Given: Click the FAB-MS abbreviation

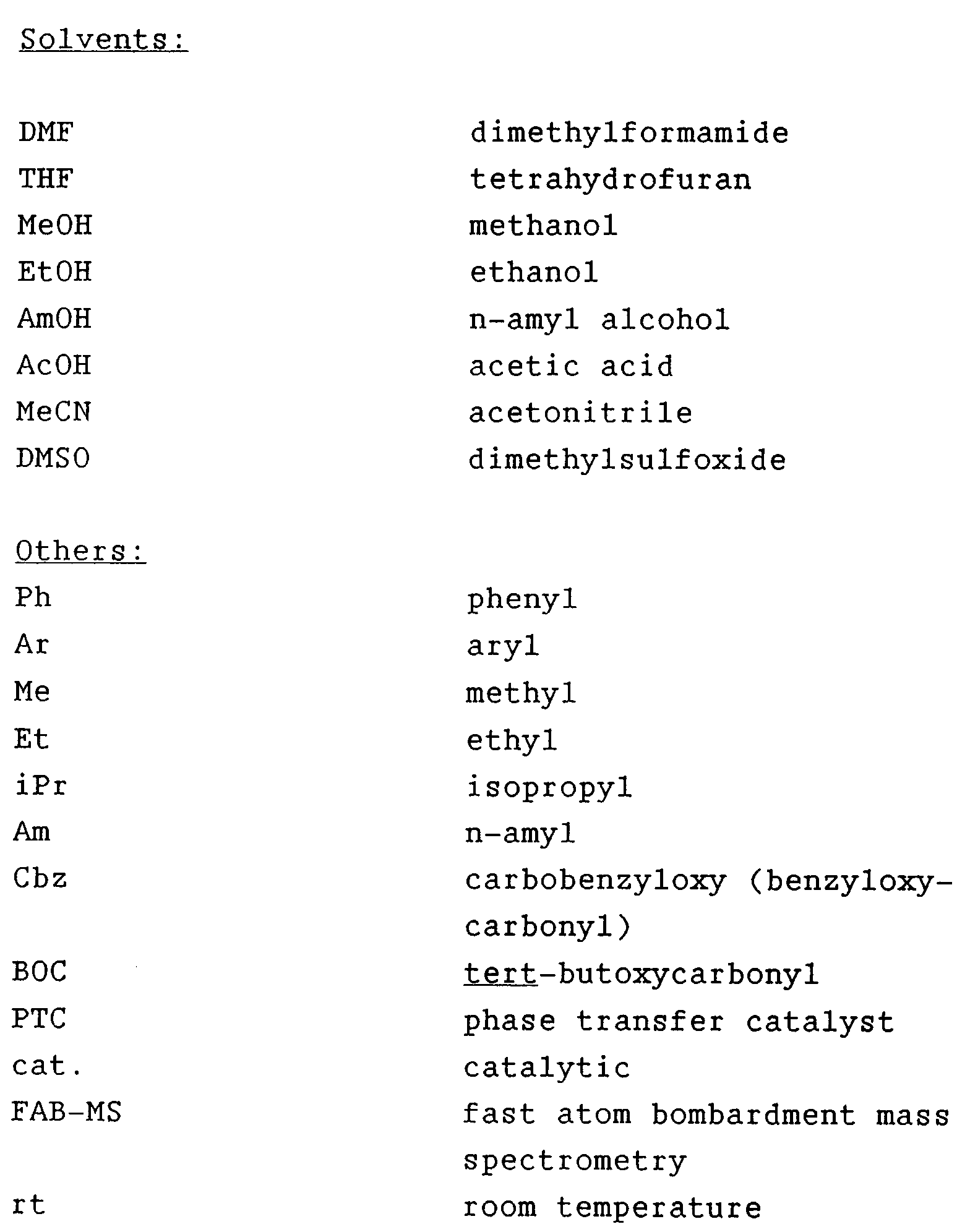Looking at the screenshot, I should point(67,1113).
